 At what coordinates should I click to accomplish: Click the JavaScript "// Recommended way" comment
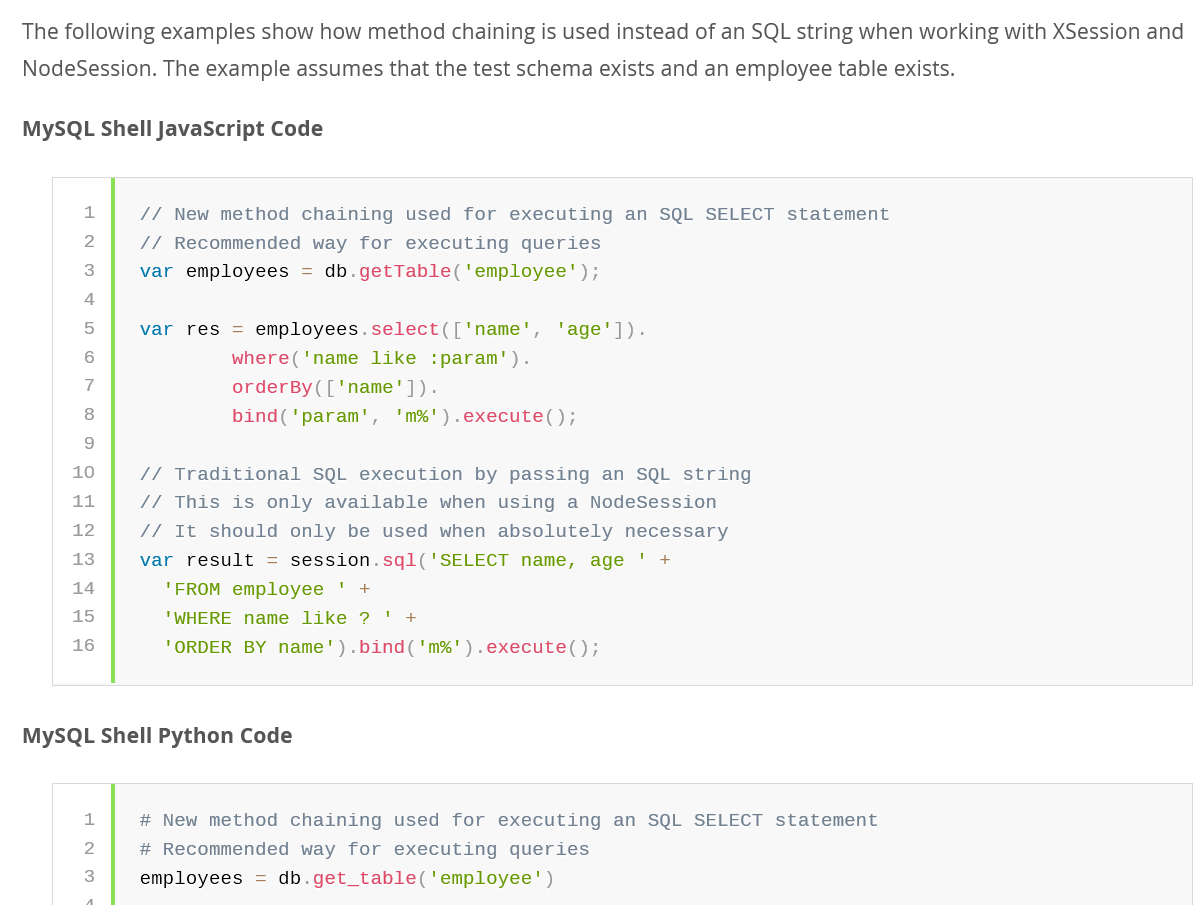pos(370,244)
